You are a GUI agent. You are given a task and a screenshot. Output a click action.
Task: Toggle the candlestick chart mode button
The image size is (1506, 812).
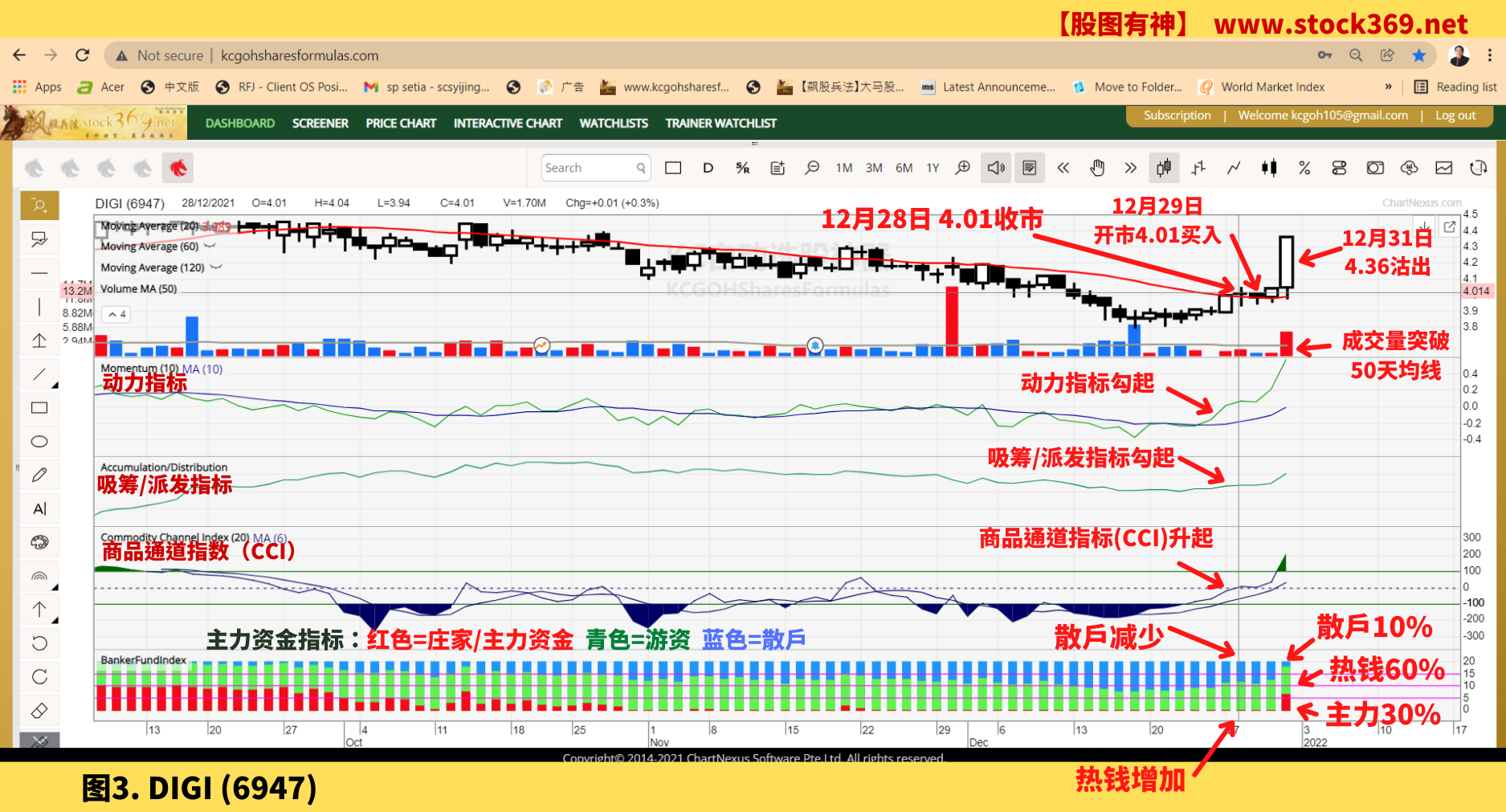click(x=1163, y=168)
